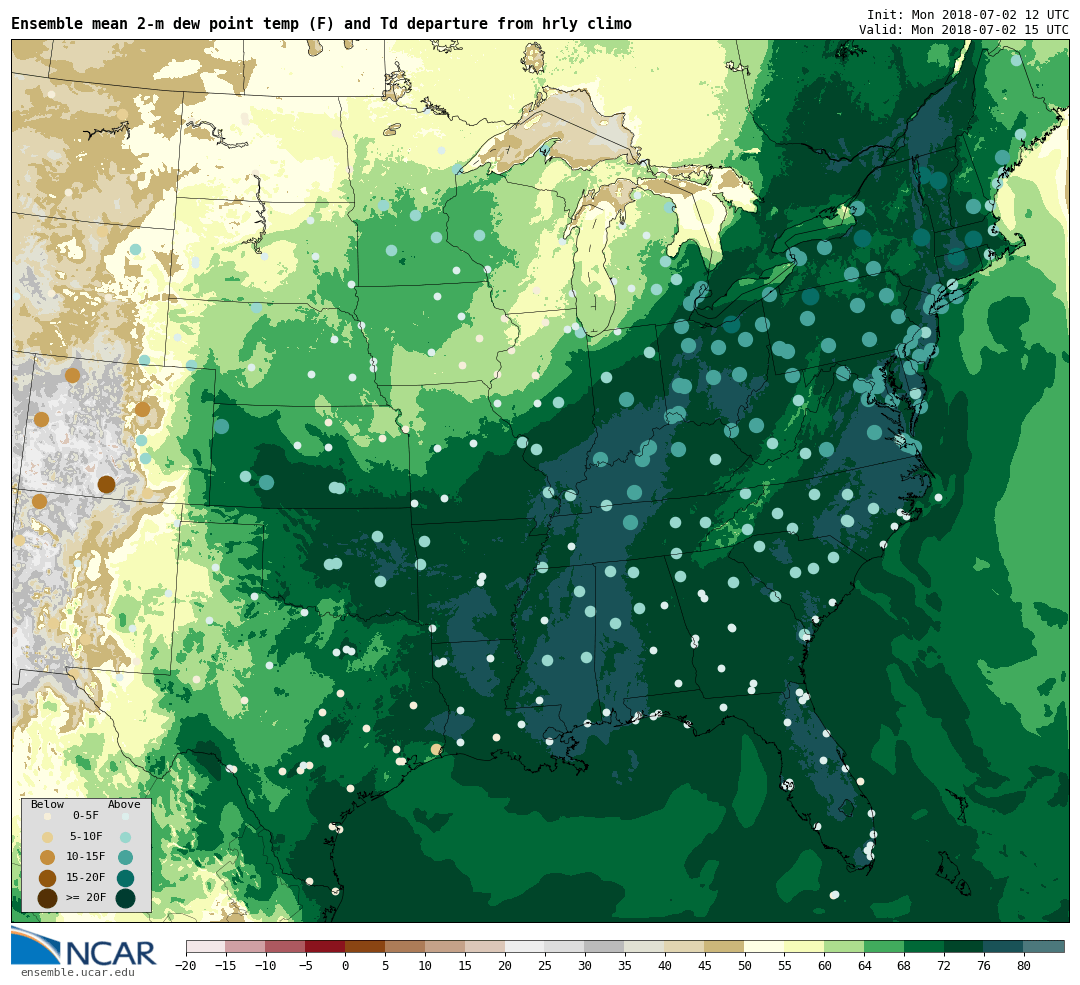Click the '80' colorbar tick label
1080x985 pixels.
[1024, 966]
